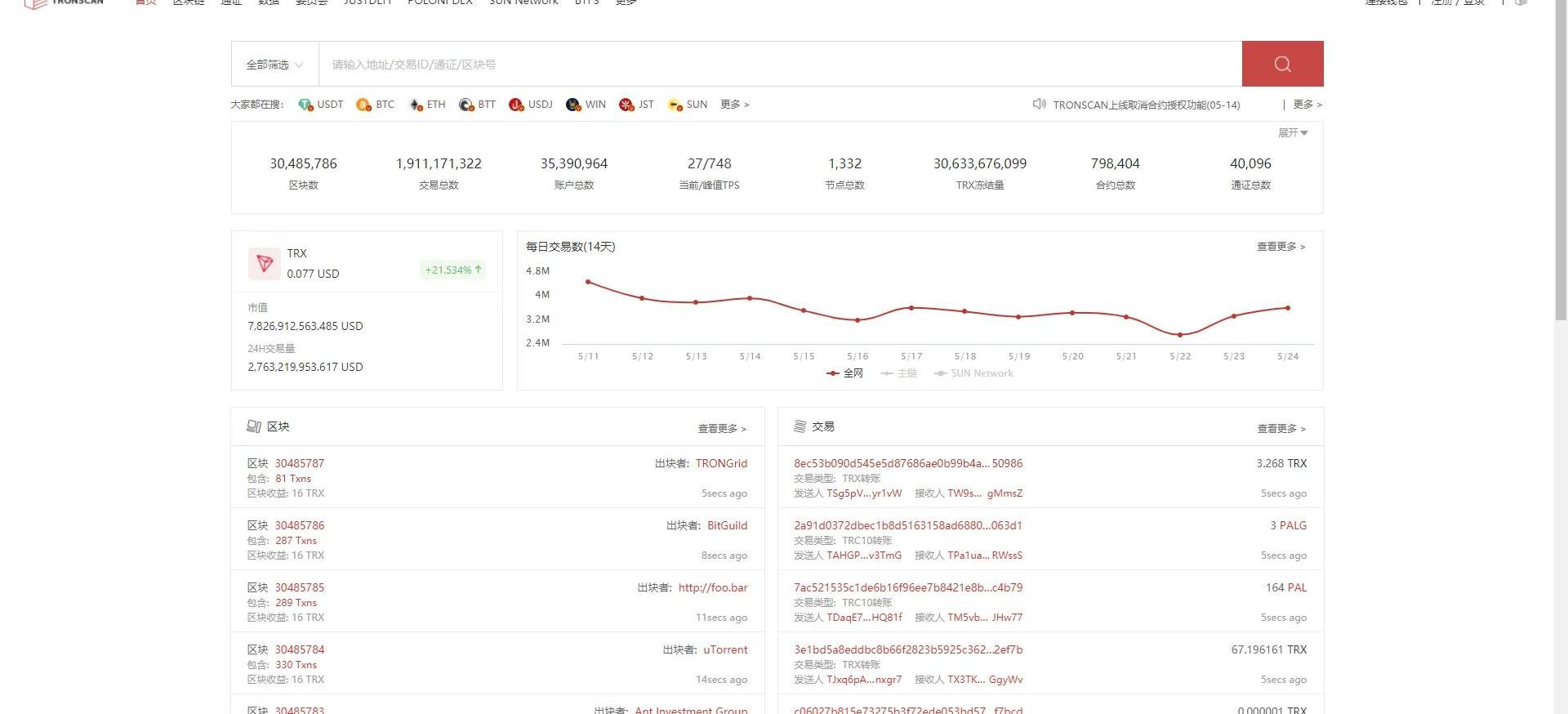Screen dimensions: 1568x714
Task: Click the announcement speaker icon
Action: coord(1039,104)
